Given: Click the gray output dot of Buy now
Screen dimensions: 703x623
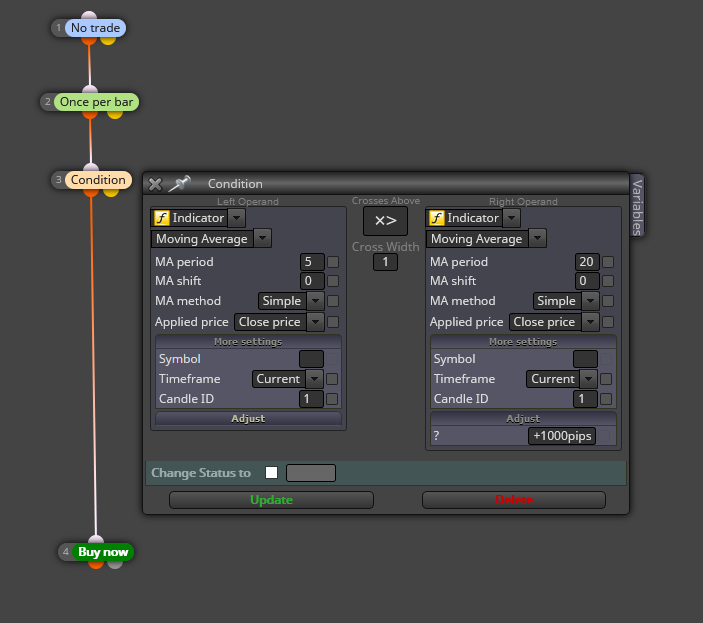Looking at the screenshot, I should coord(115,564).
